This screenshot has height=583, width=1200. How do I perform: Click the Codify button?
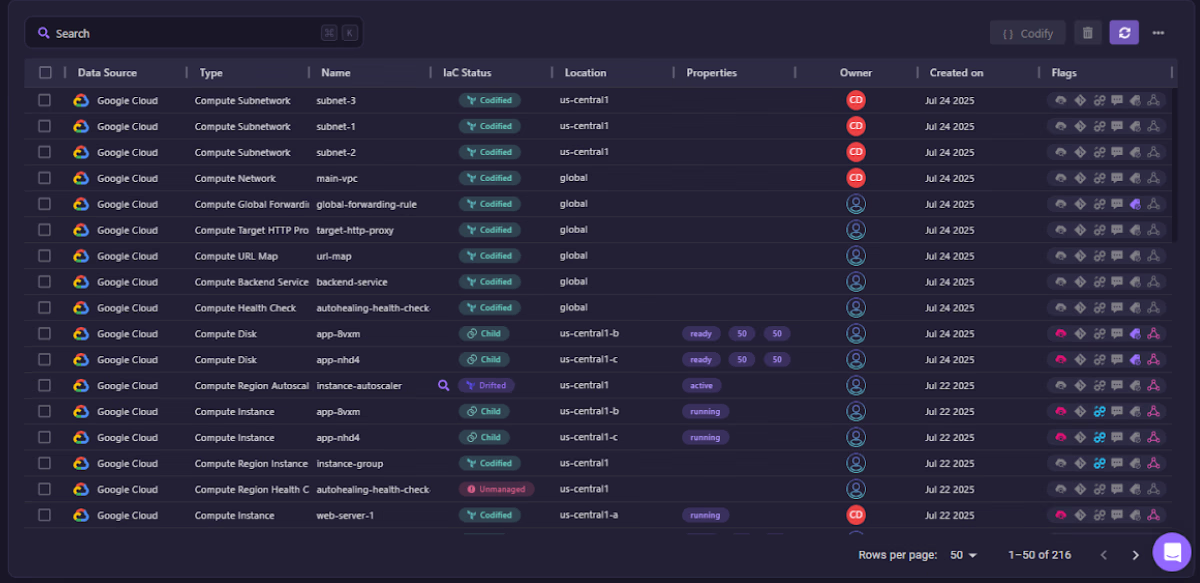(1028, 33)
